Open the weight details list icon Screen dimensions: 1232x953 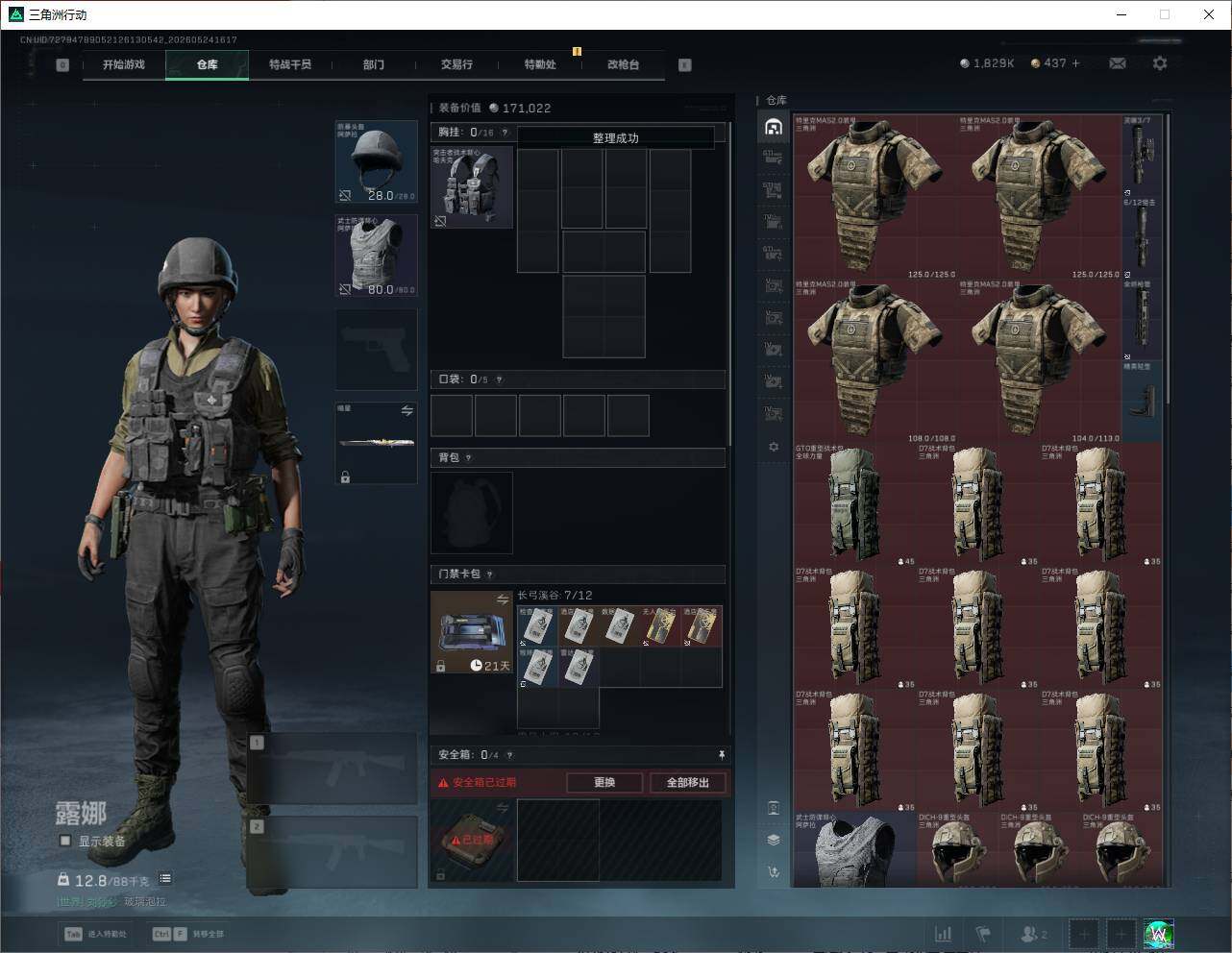coord(165,878)
